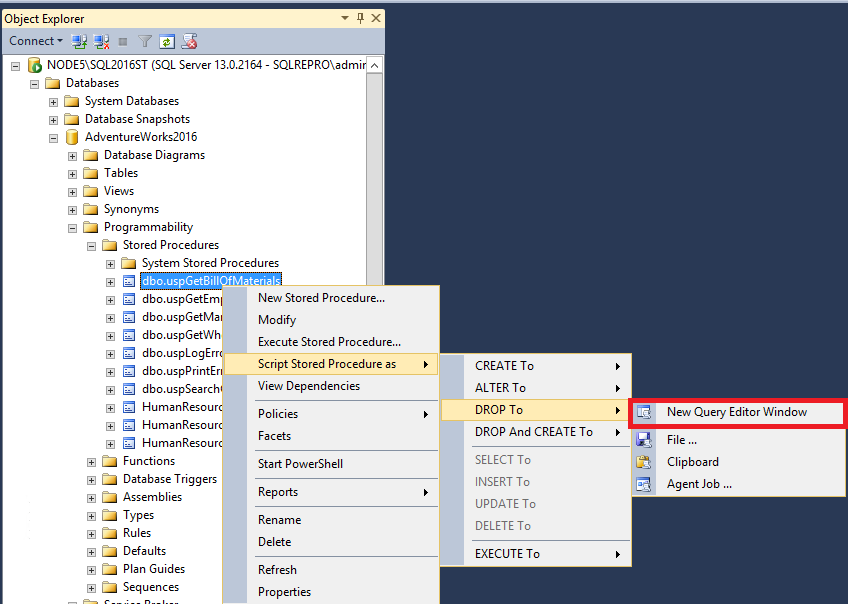Pin the Object Explorer panel with pushpin icon

click(361, 18)
